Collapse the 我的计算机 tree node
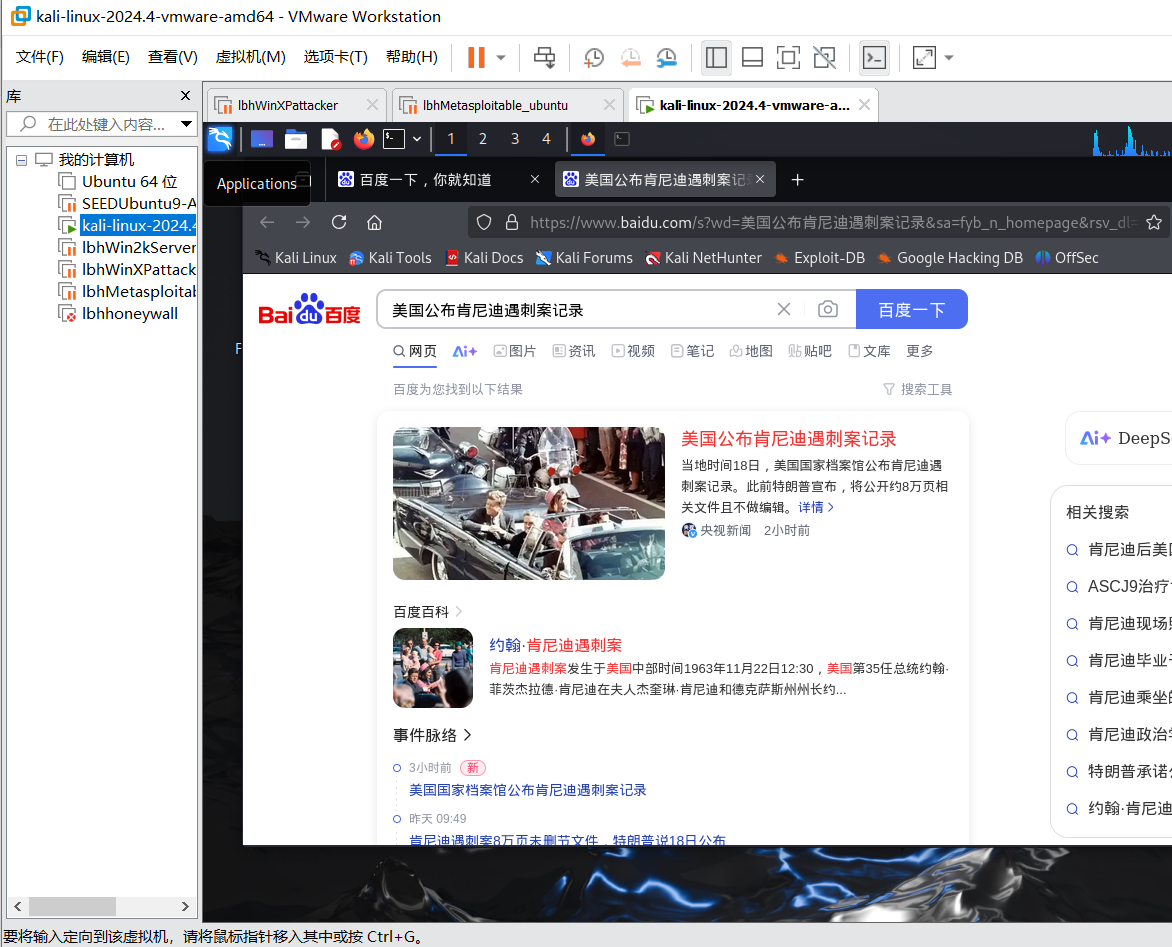 point(21,160)
